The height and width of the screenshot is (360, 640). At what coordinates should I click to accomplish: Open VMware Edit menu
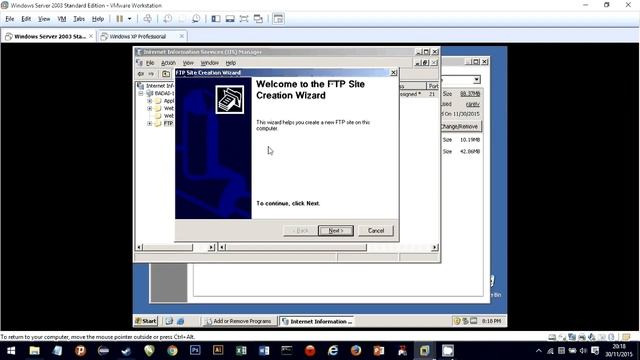(26, 19)
